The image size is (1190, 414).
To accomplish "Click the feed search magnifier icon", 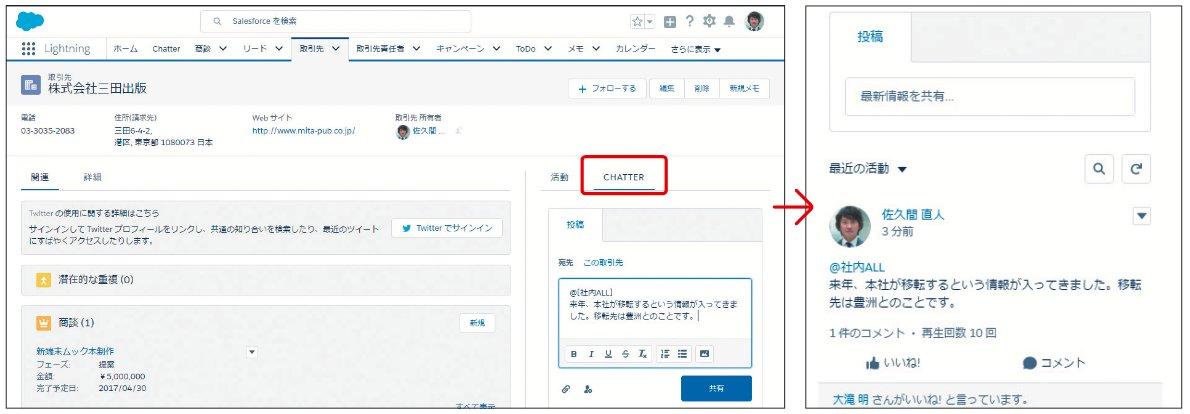I will pyautogui.click(x=1099, y=169).
